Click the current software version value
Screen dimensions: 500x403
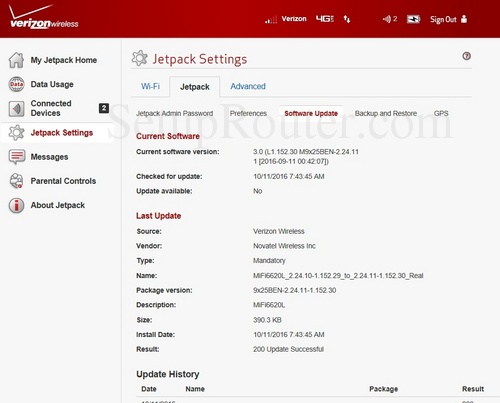pyautogui.click(x=306, y=157)
